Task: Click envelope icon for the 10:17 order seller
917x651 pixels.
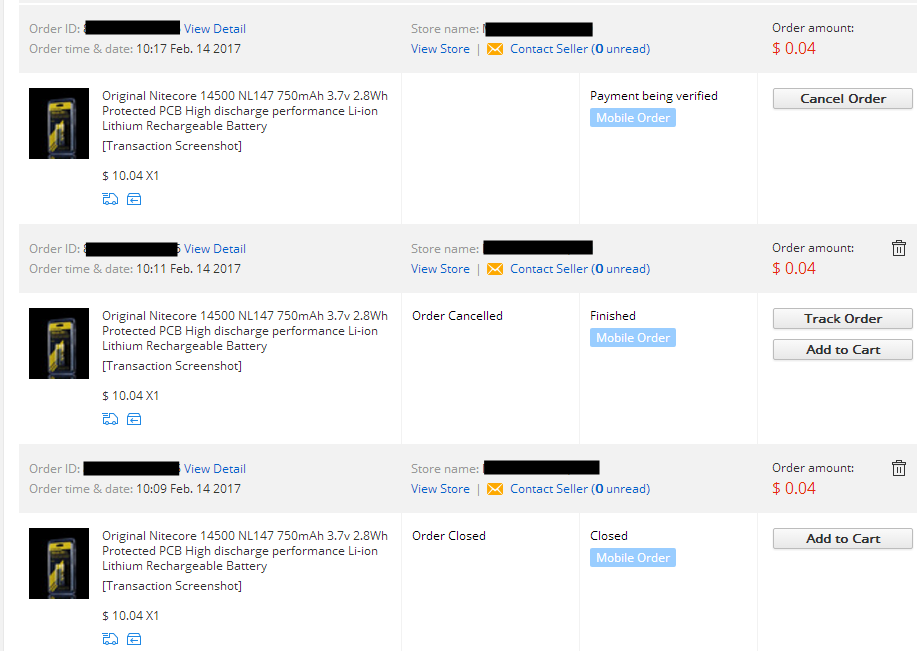Action: point(495,49)
